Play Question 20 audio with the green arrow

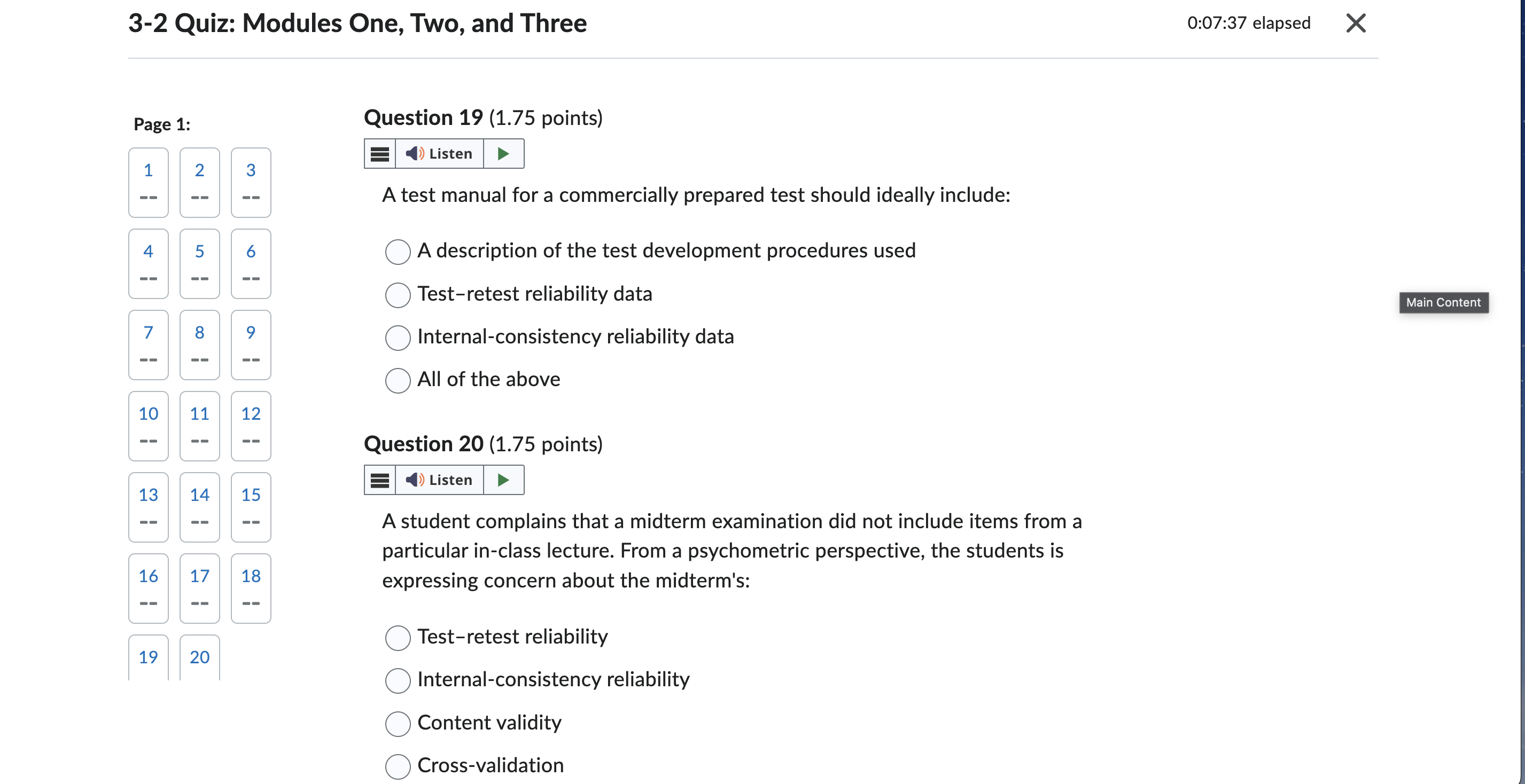(504, 480)
